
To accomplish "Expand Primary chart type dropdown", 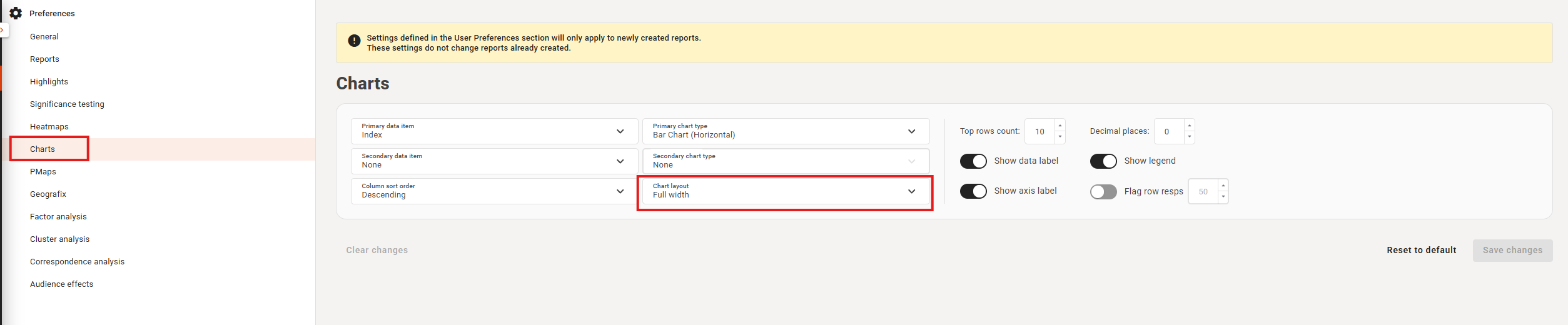I will tap(786, 131).
